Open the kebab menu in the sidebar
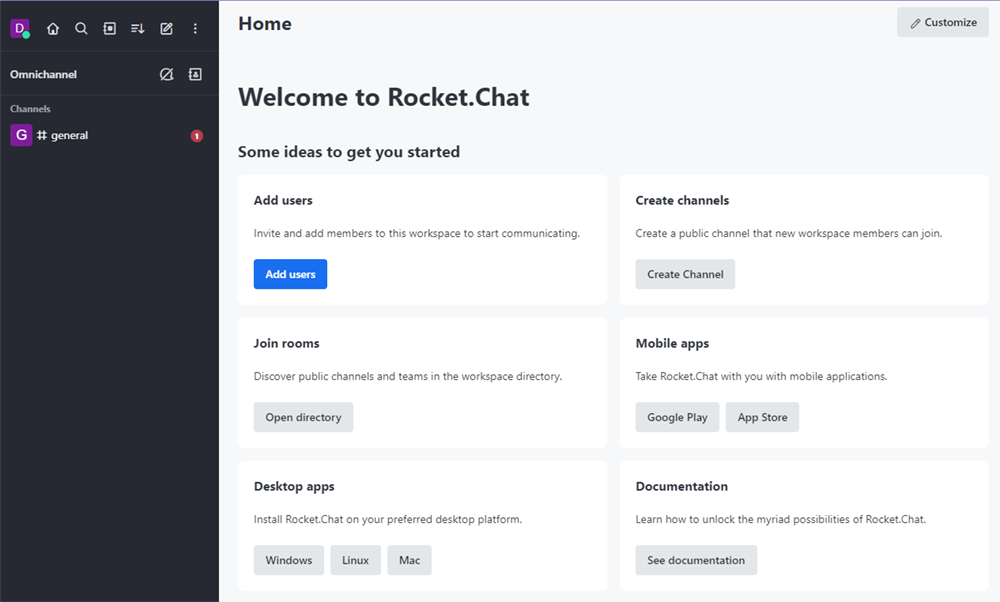The image size is (1000, 602). pyautogui.click(x=195, y=28)
